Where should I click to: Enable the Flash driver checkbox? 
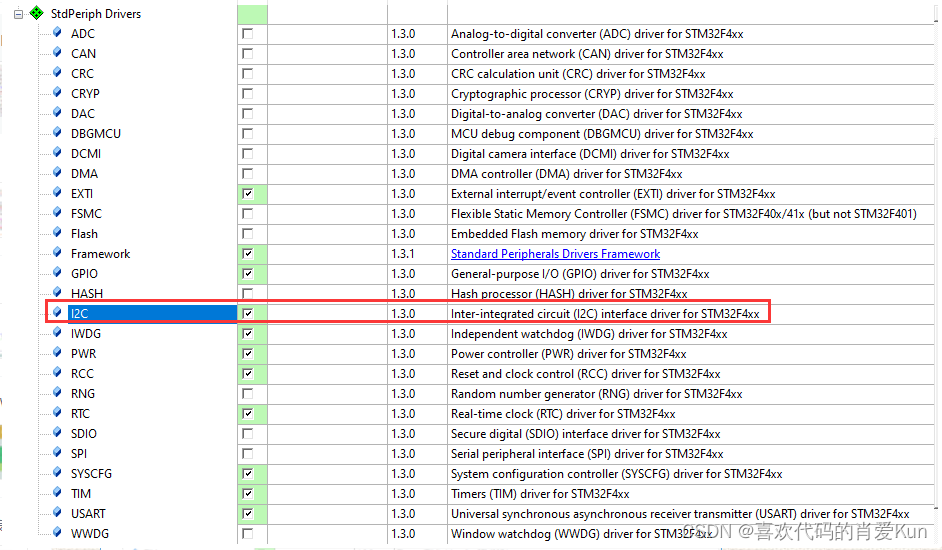tap(248, 233)
